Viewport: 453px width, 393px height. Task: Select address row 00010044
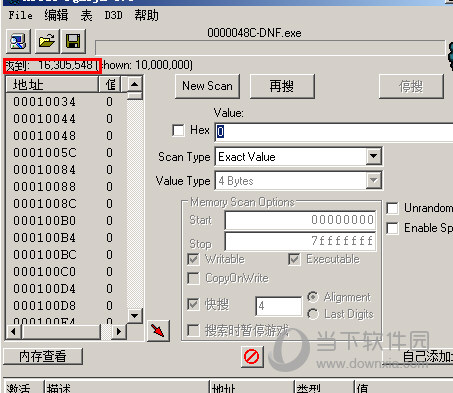click(x=66, y=119)
